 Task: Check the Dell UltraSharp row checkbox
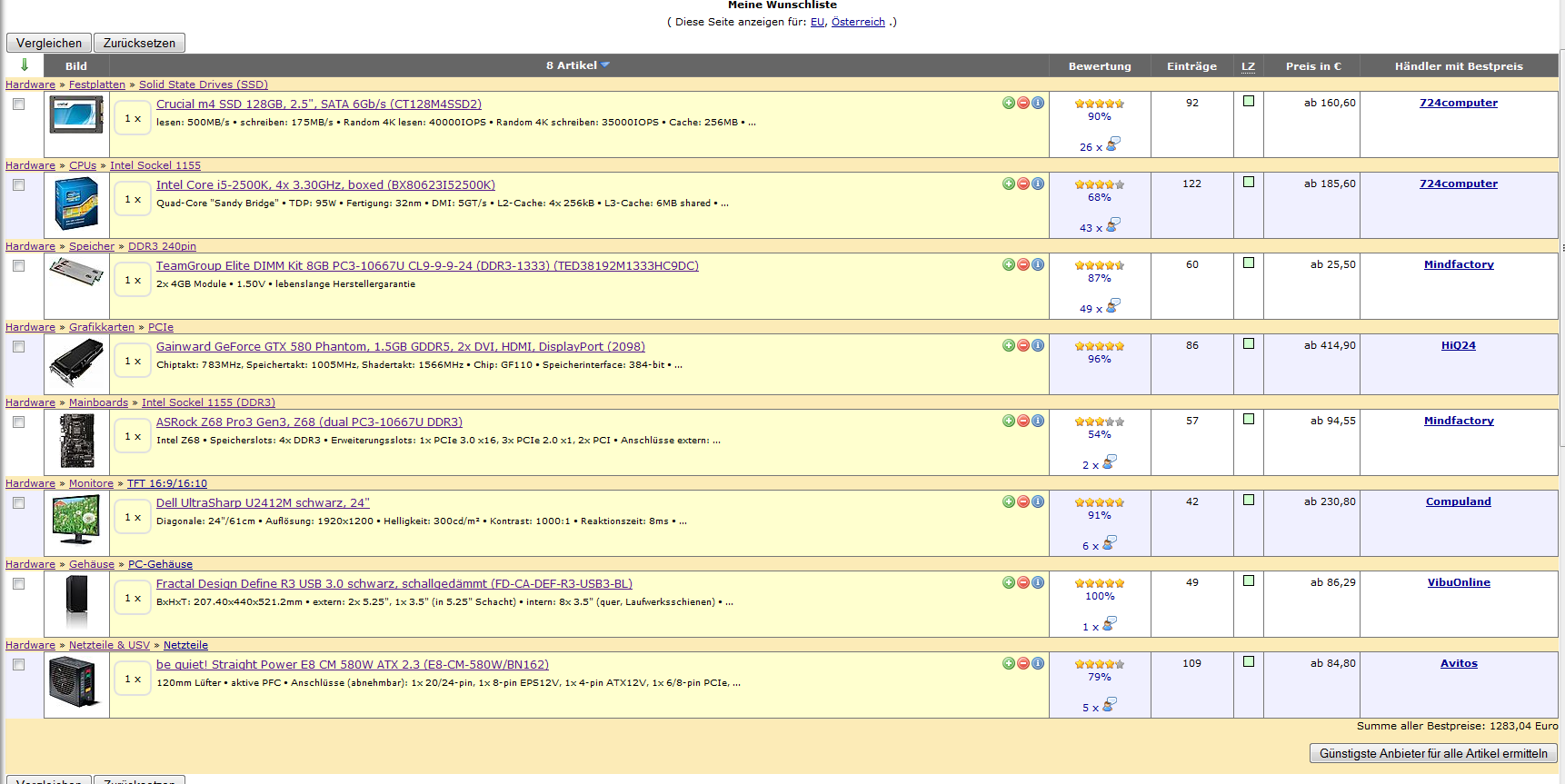18,502
